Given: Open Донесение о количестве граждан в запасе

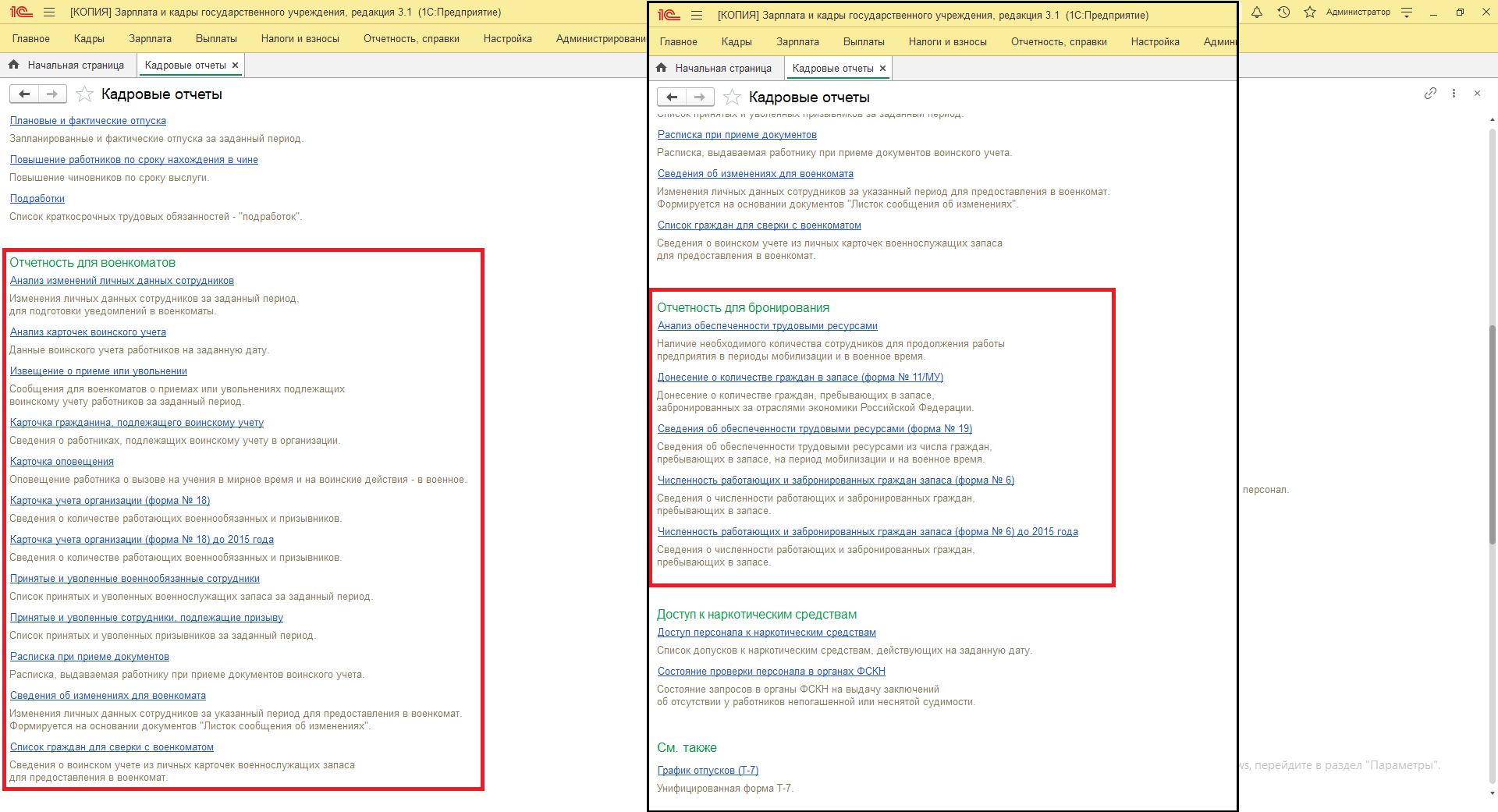Looking at the screenshot, I should [x=800, y=378].
